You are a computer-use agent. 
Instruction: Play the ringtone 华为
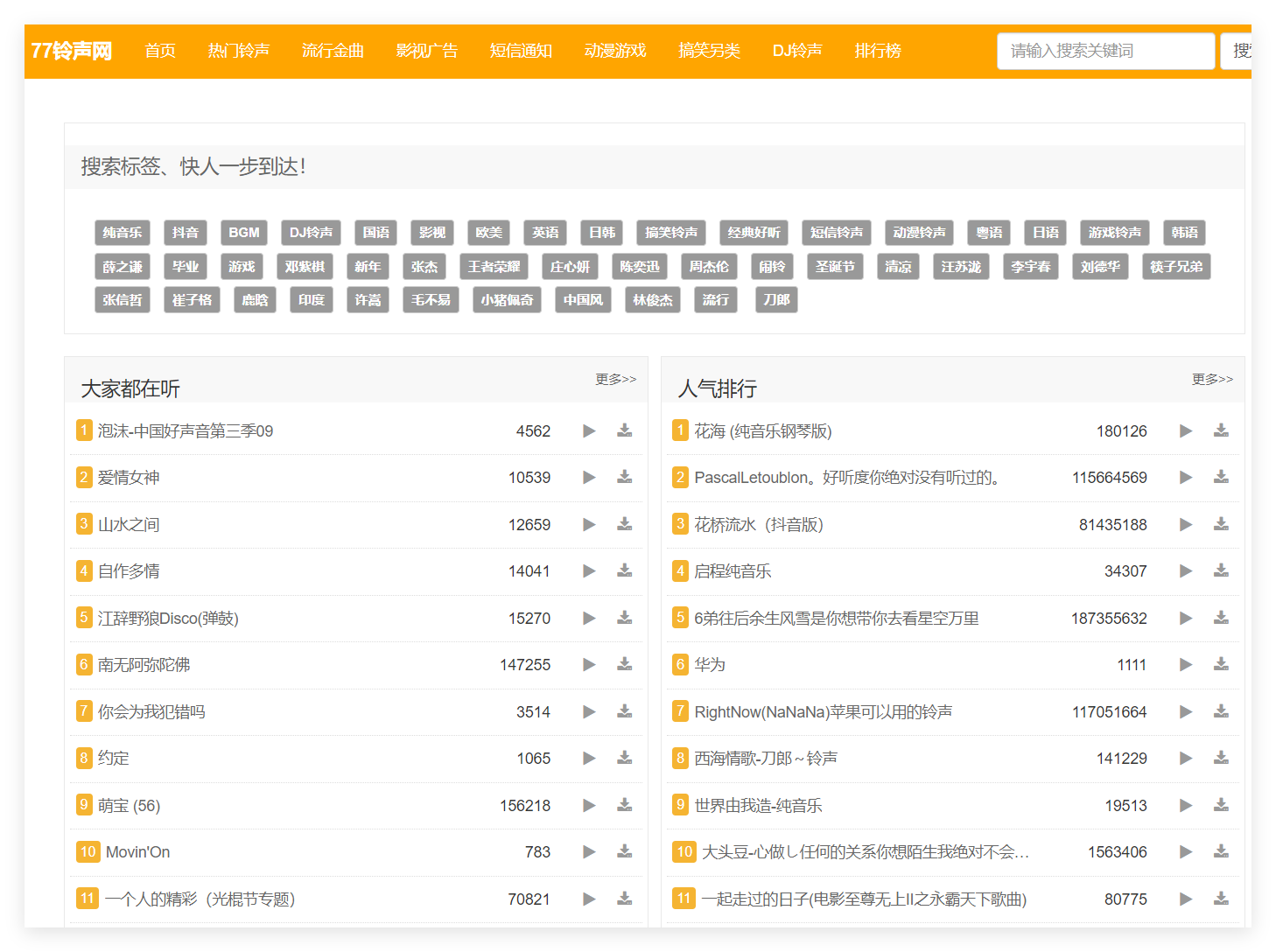[1186, 665]
